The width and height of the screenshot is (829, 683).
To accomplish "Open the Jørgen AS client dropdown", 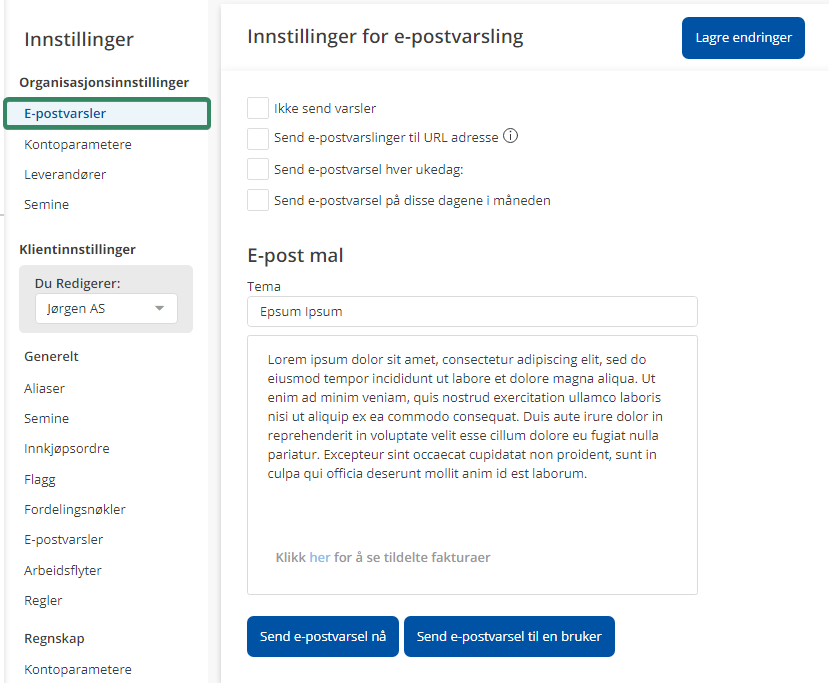I will click(106, 309).
